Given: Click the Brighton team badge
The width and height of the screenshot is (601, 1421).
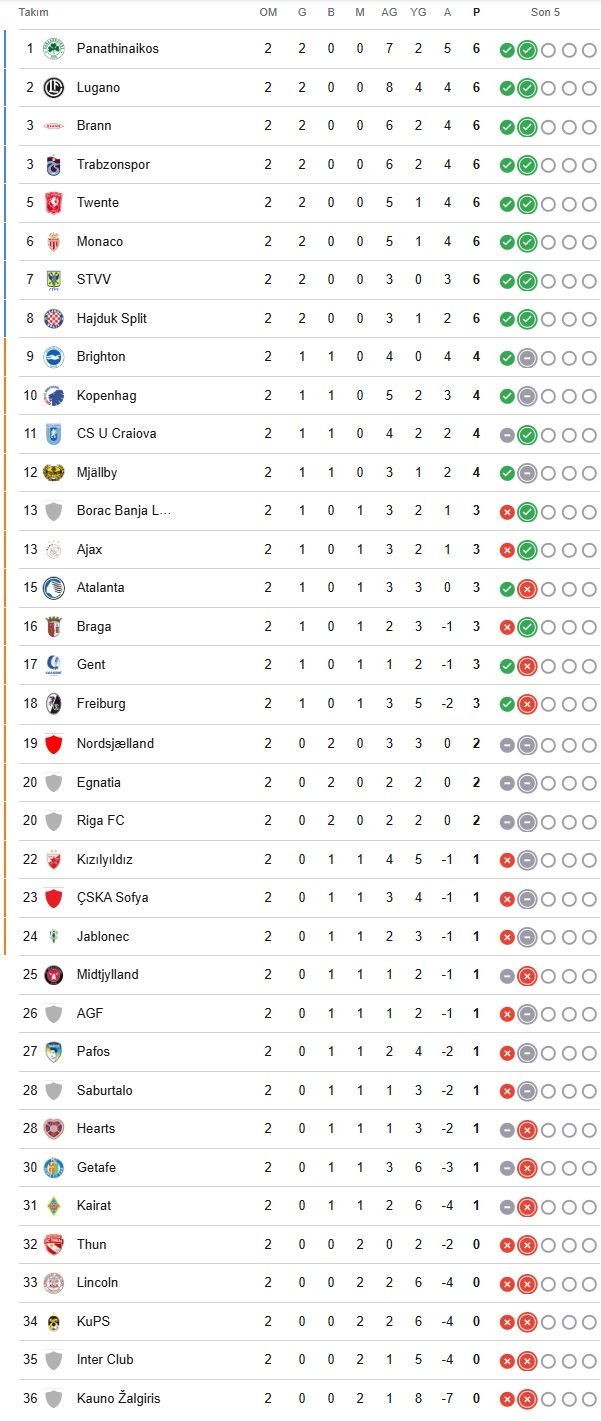Looking at the screenshot, I should [54, 357].
